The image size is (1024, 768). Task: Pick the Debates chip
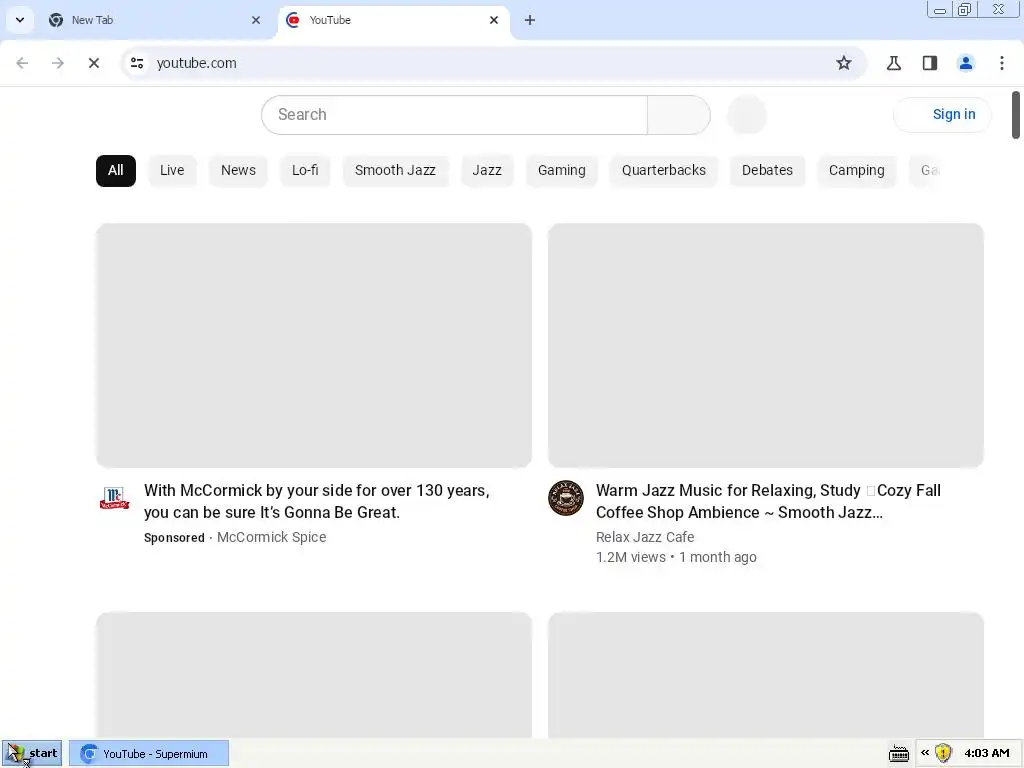[767, 170]
